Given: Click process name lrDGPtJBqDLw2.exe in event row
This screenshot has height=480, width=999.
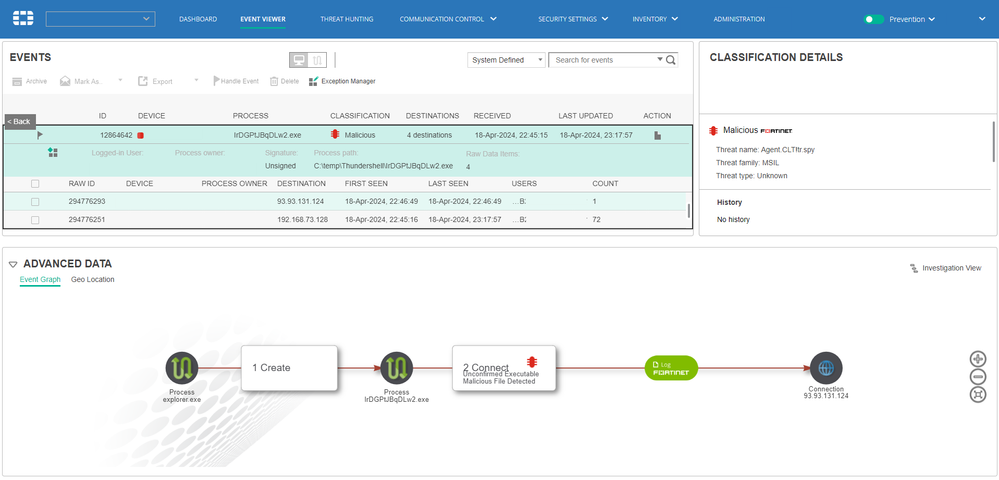Looking at the screenshot, I should 268,135.
